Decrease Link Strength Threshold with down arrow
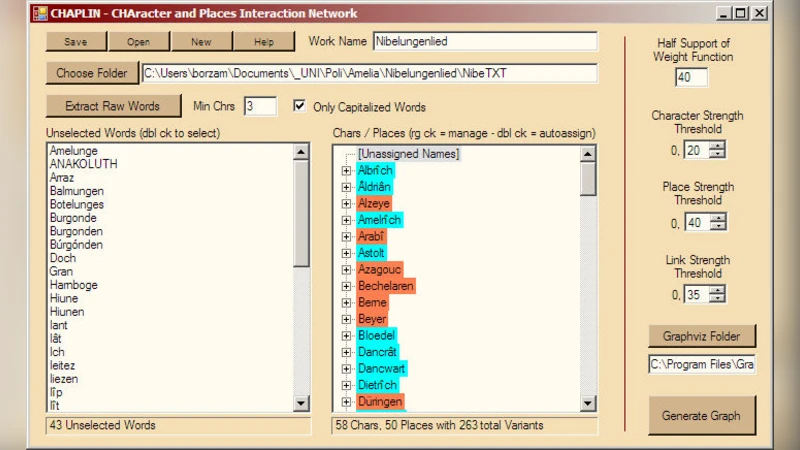Screen dimensions: 800x450 tap(717, 298)
